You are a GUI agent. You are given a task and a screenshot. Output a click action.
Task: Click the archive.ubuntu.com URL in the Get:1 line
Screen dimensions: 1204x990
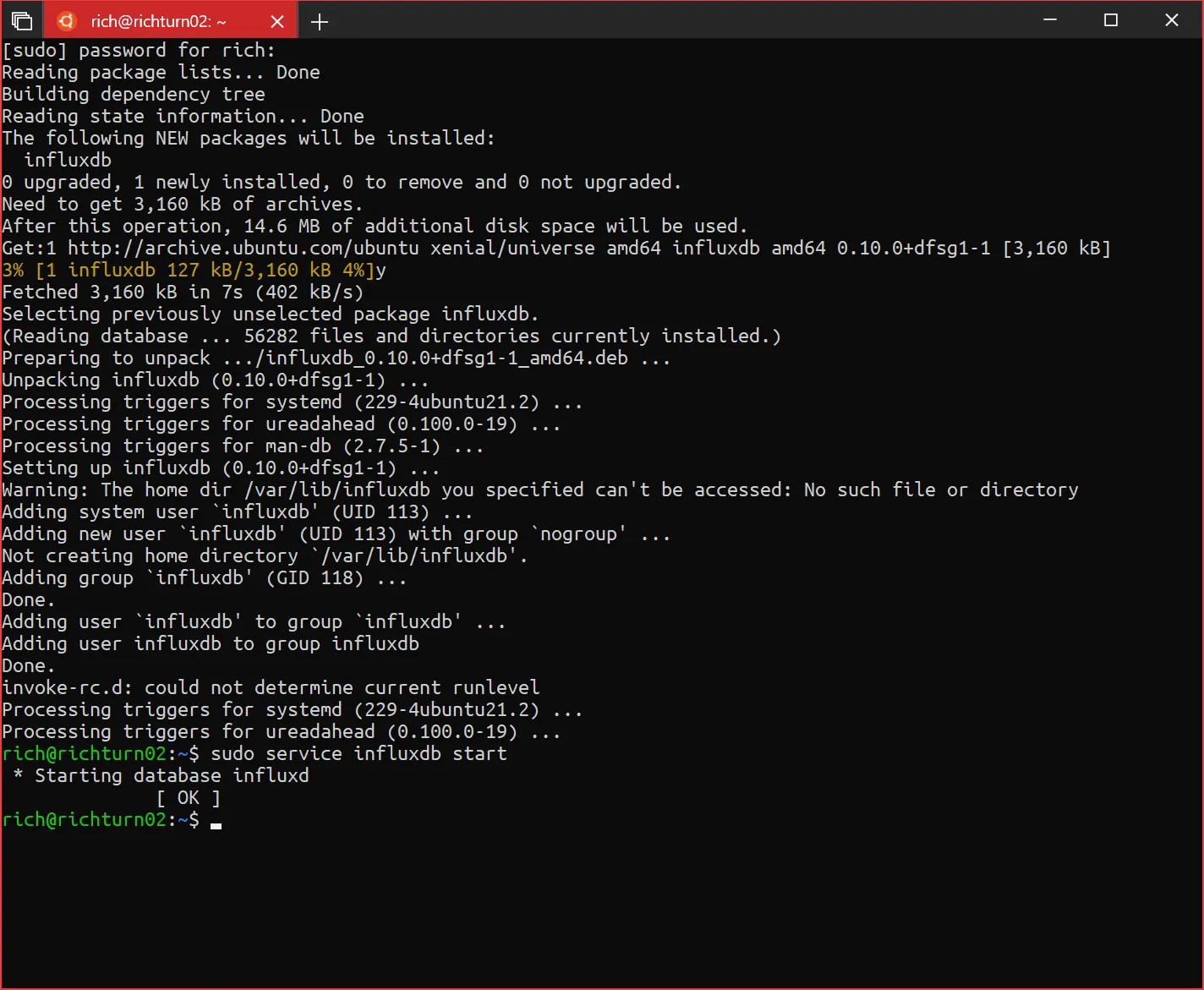pyautogui.click(x=244, y=249)
